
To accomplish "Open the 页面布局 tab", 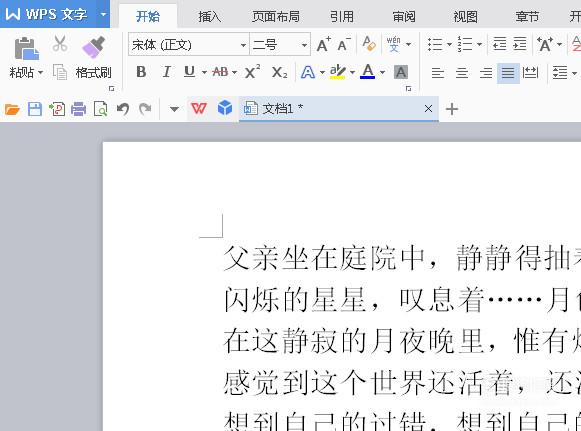I will [x=276, y=16].
